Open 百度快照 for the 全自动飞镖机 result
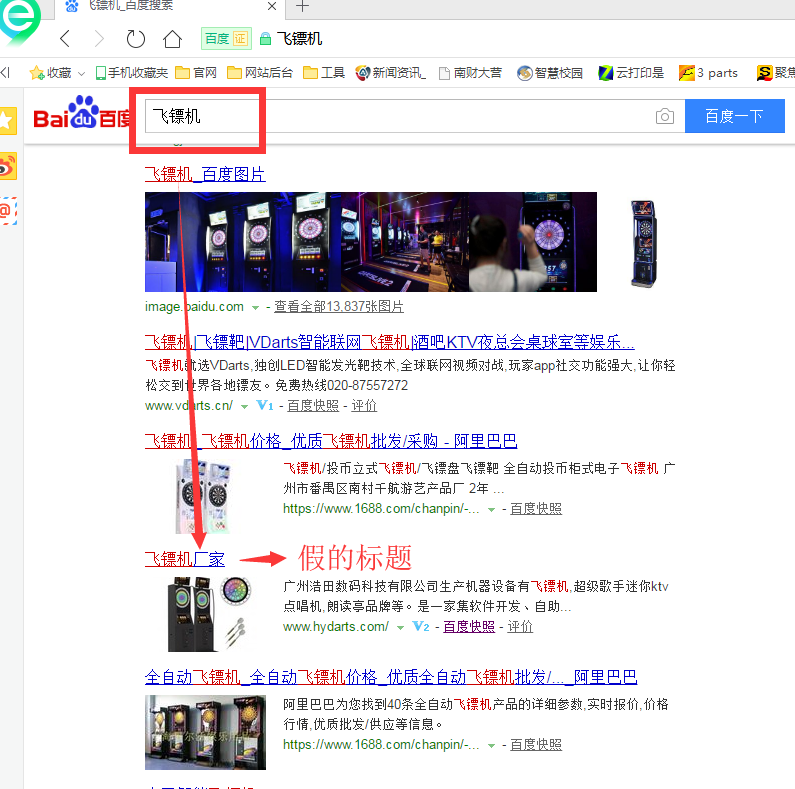Viewport: 795px width, 789px height. (x=536, y=744)
